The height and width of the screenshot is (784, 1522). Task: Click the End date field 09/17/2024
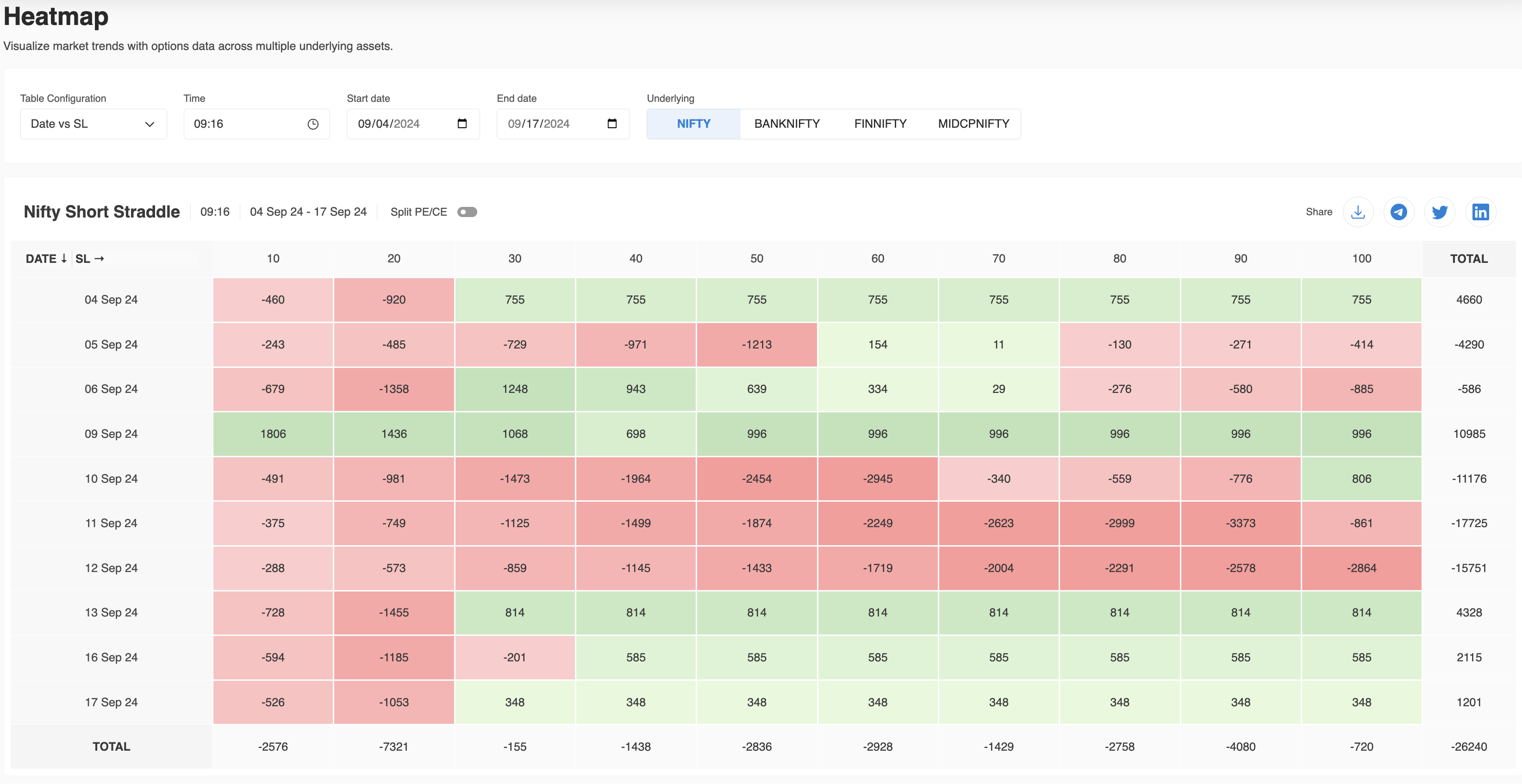563,124
